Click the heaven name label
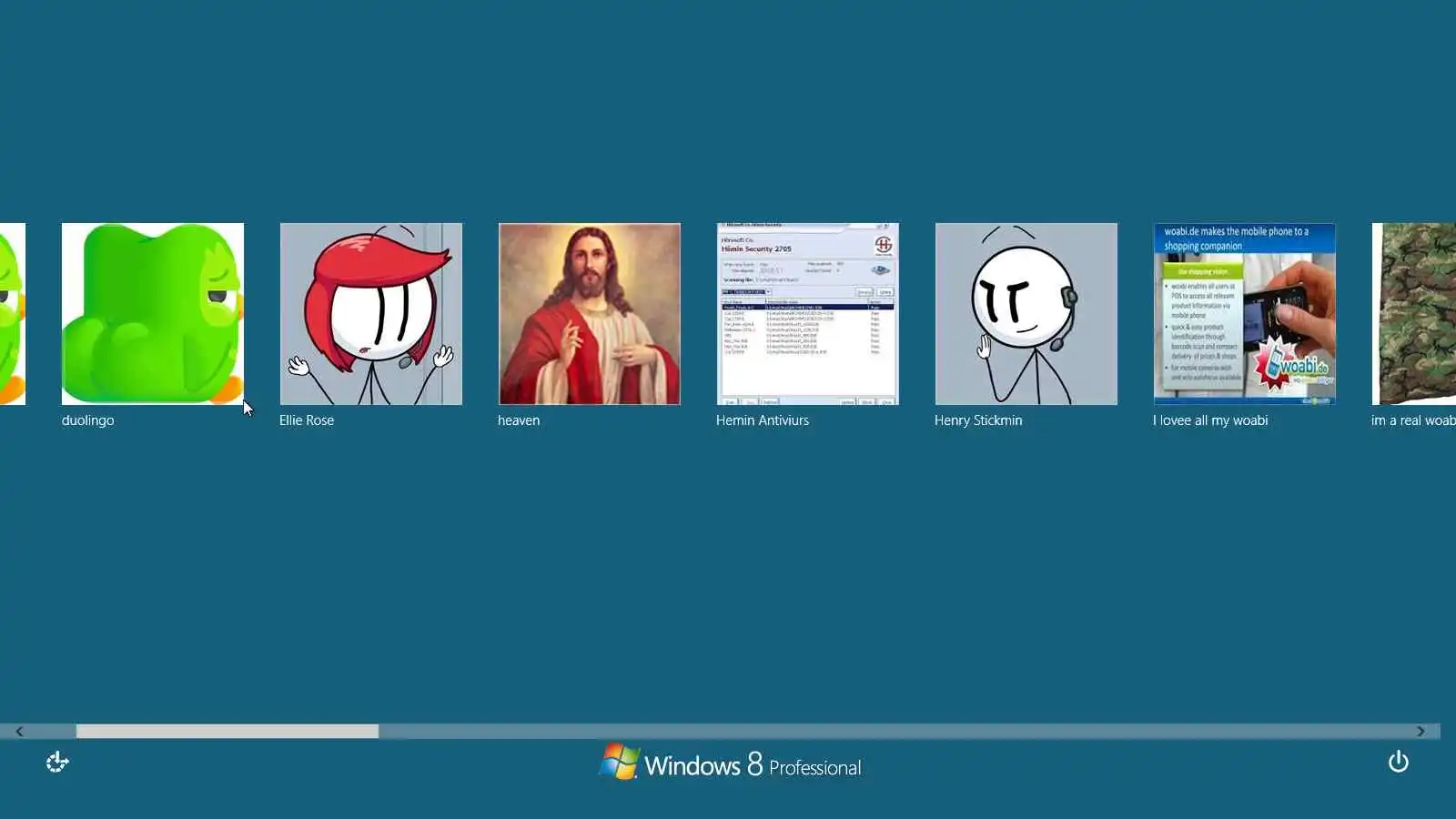Screen dimensions: 1456x819 [x=519, y=420]
